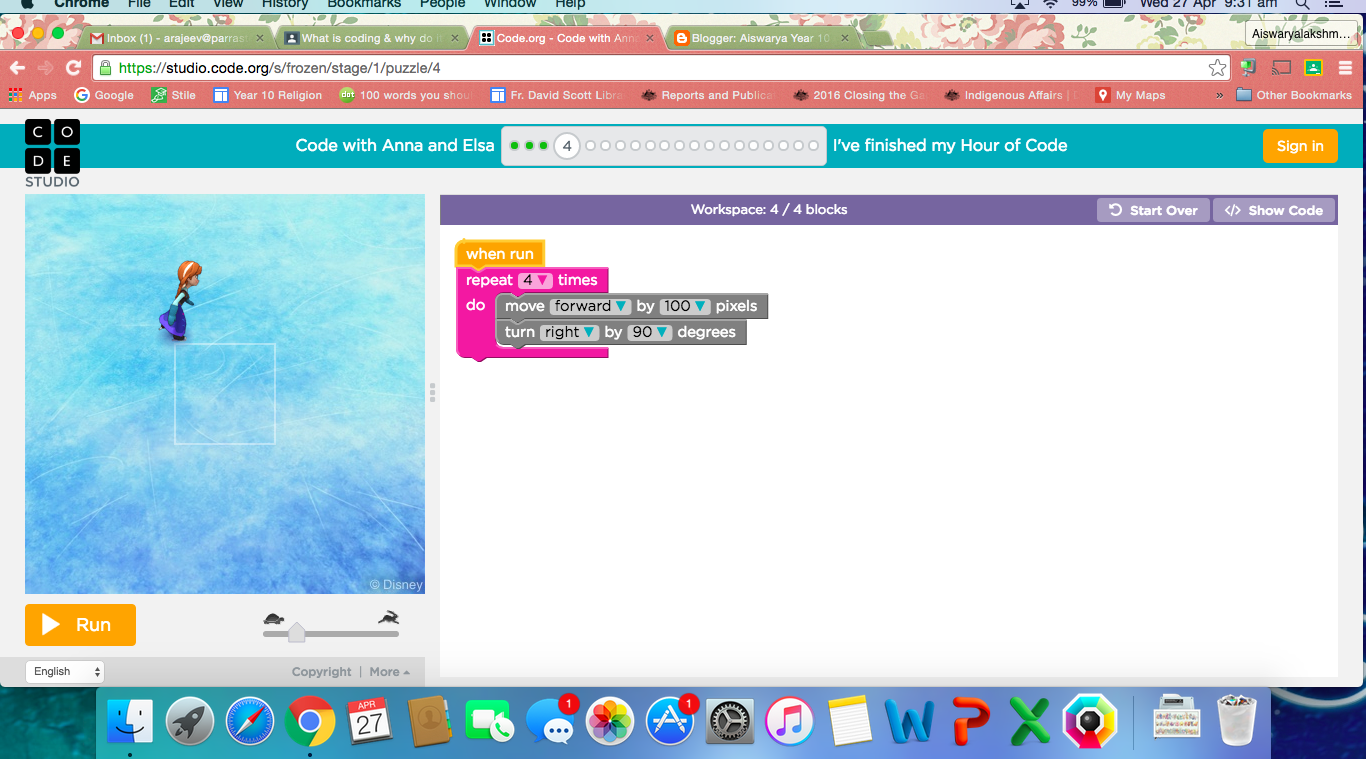Open the Copyright link
Image resolution: width=1366 pixels, height=759 pixels.
(x=322, y=672)
